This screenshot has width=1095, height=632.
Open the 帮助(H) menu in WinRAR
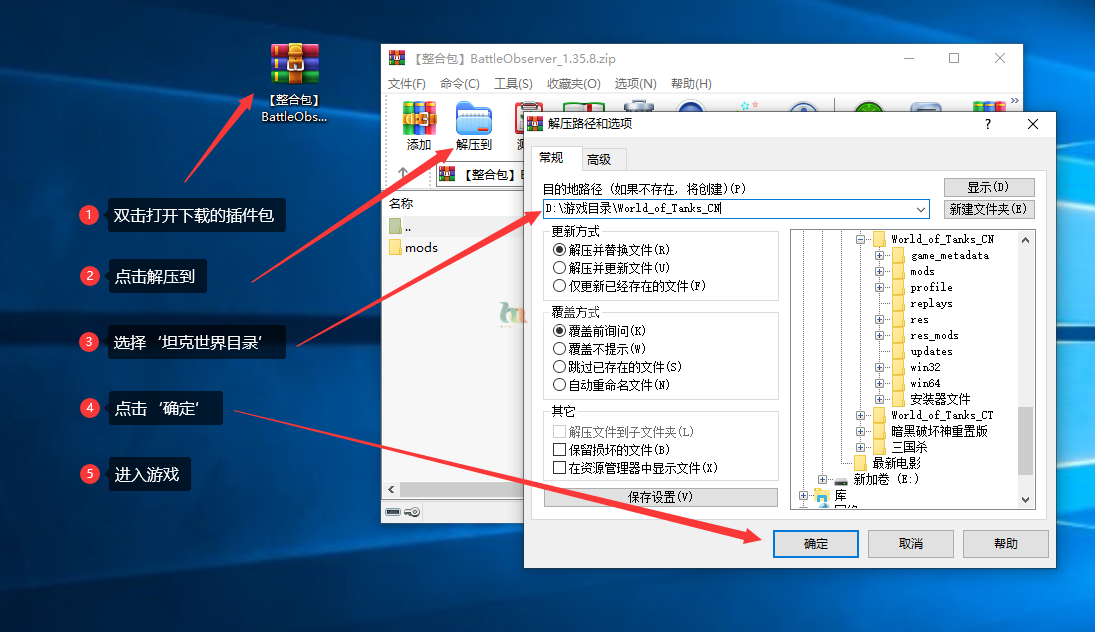click(x=691, y=84)
